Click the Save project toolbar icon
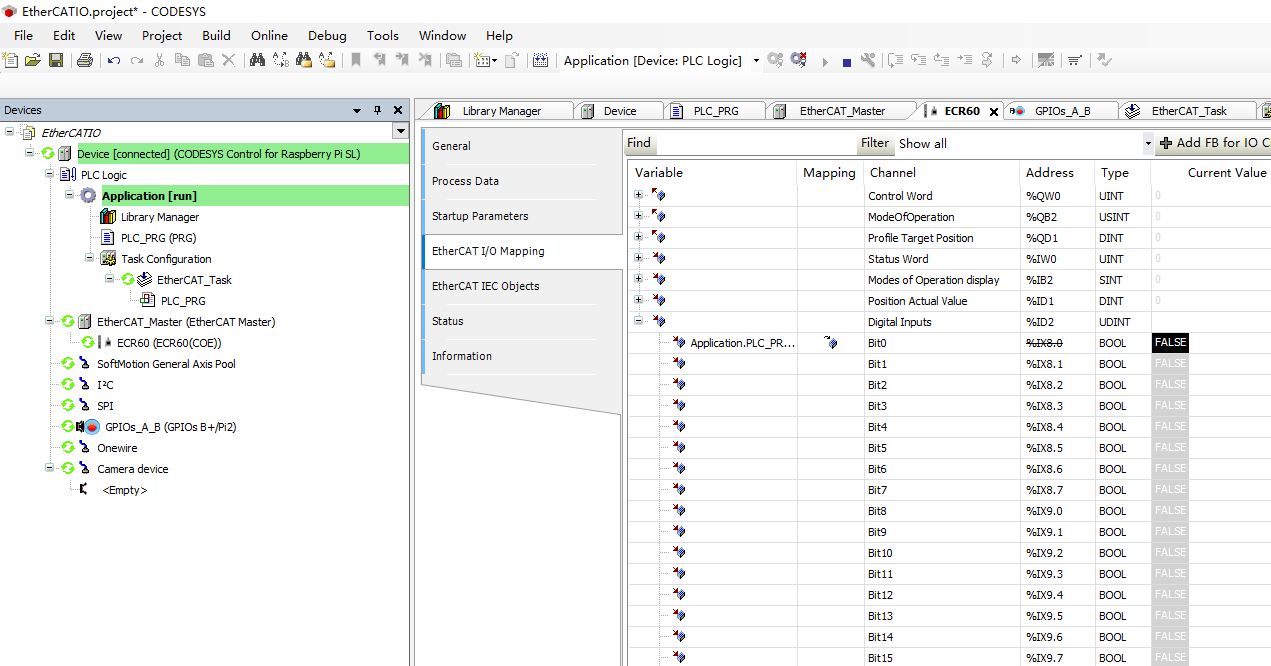This screenshot has width=1271, height=666. 56,60
